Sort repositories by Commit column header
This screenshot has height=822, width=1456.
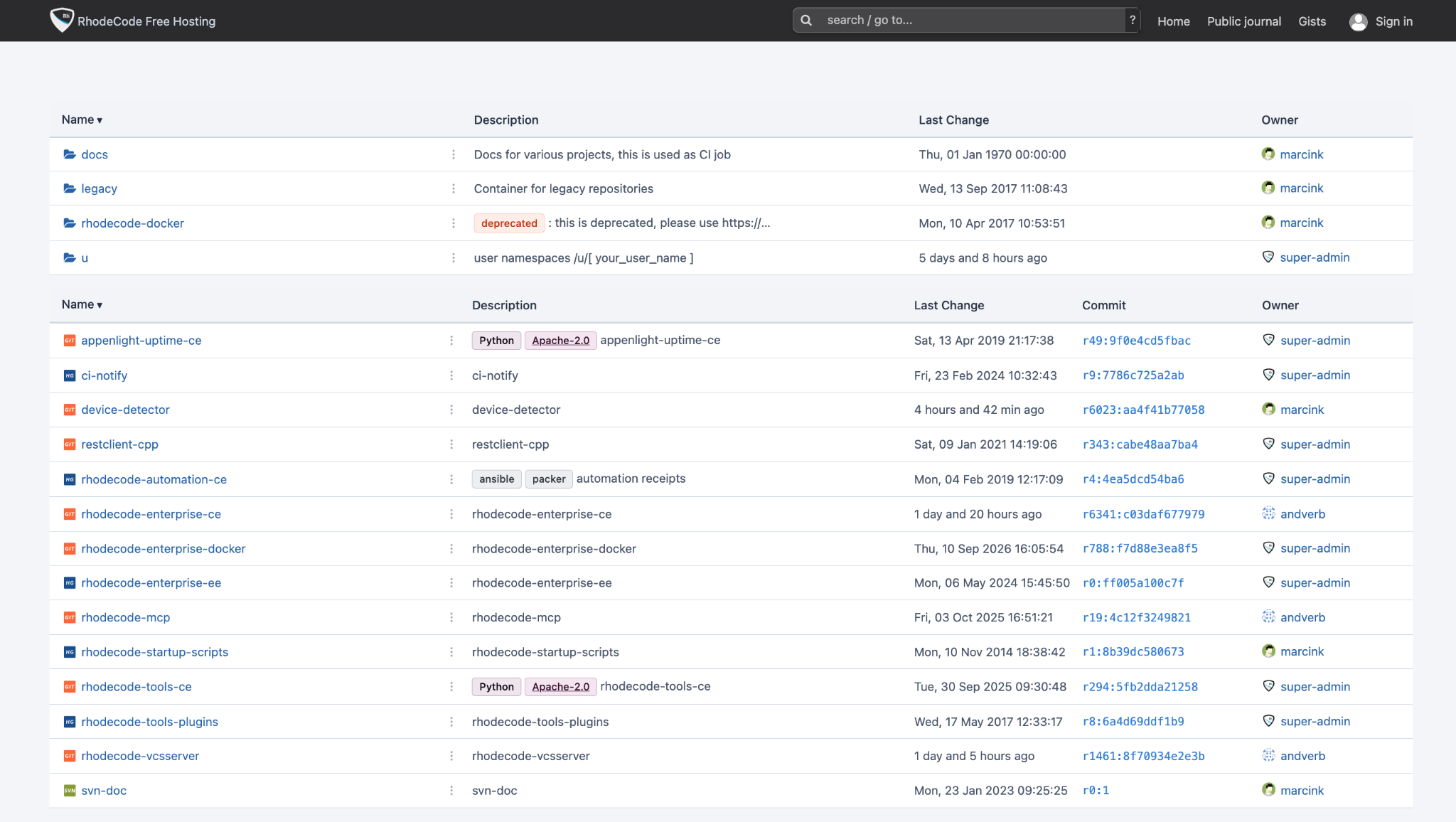click(1104, 305)
